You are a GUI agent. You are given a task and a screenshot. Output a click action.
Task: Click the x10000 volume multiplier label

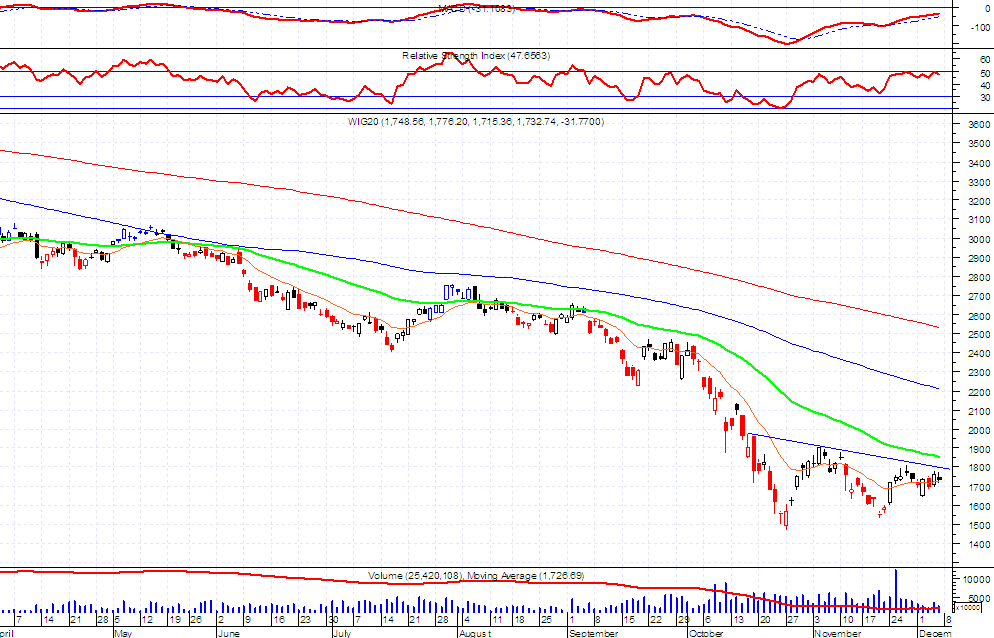967,608
